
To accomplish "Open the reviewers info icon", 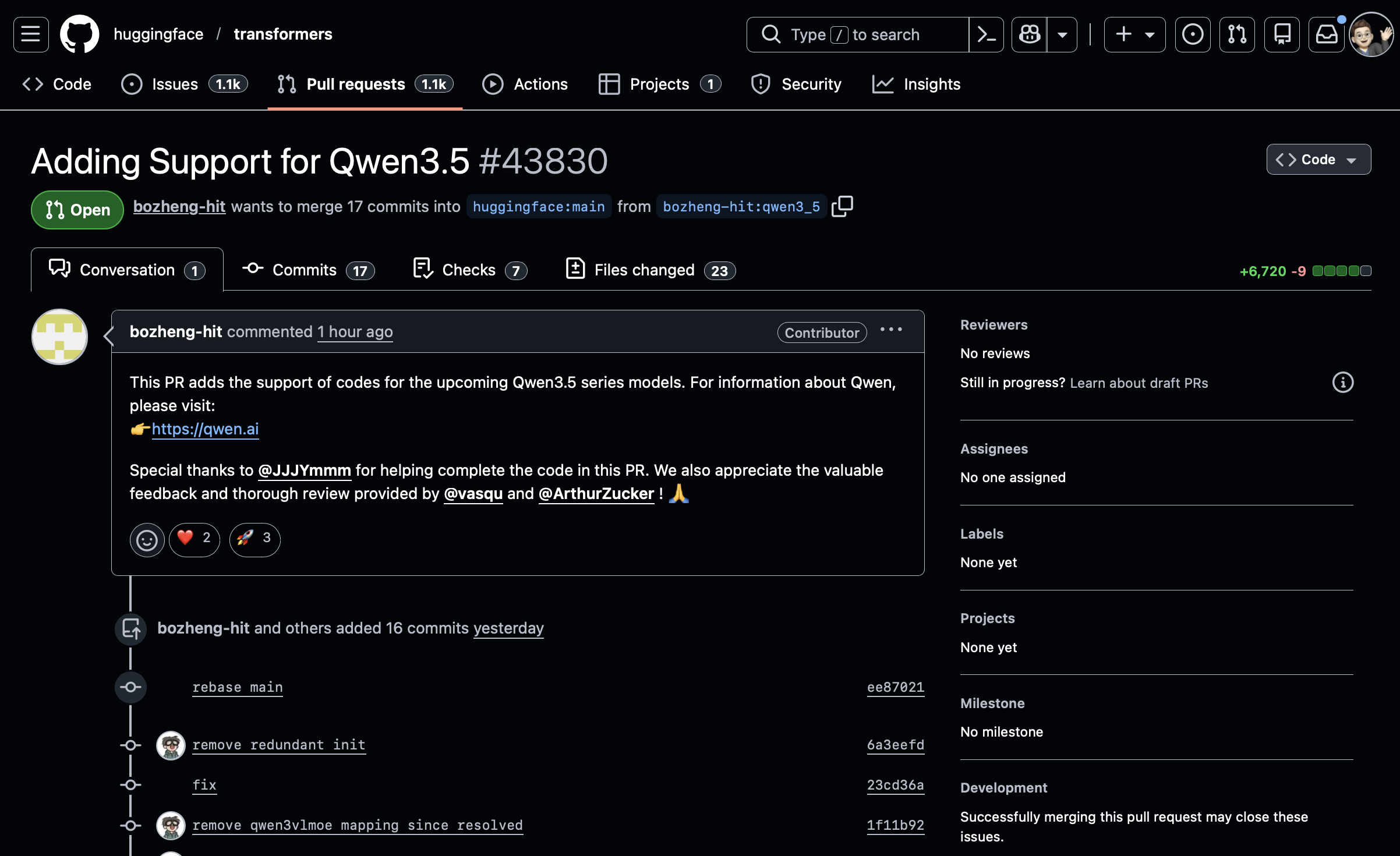I will click(1342, 383).
